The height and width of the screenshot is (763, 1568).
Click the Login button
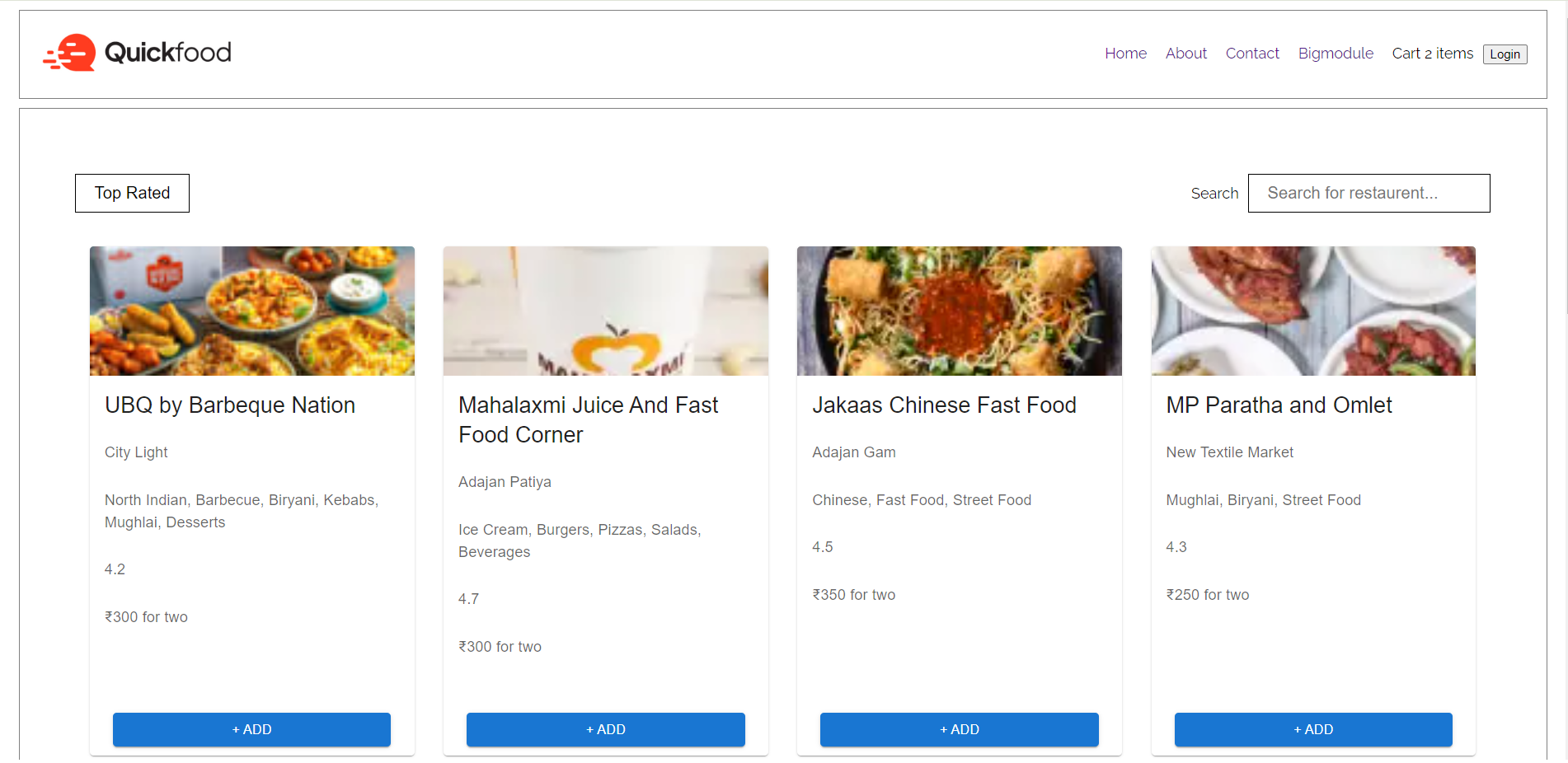tap(1505, 54)
